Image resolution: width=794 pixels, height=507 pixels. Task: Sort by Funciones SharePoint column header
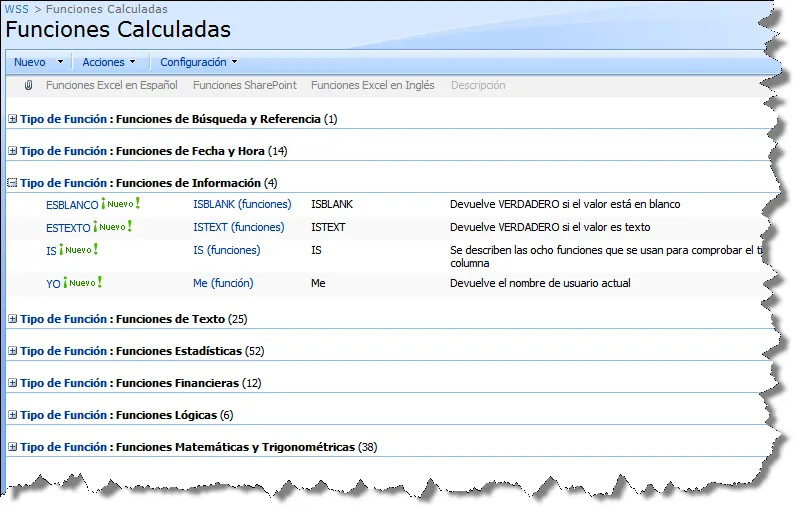coord(245,85)
